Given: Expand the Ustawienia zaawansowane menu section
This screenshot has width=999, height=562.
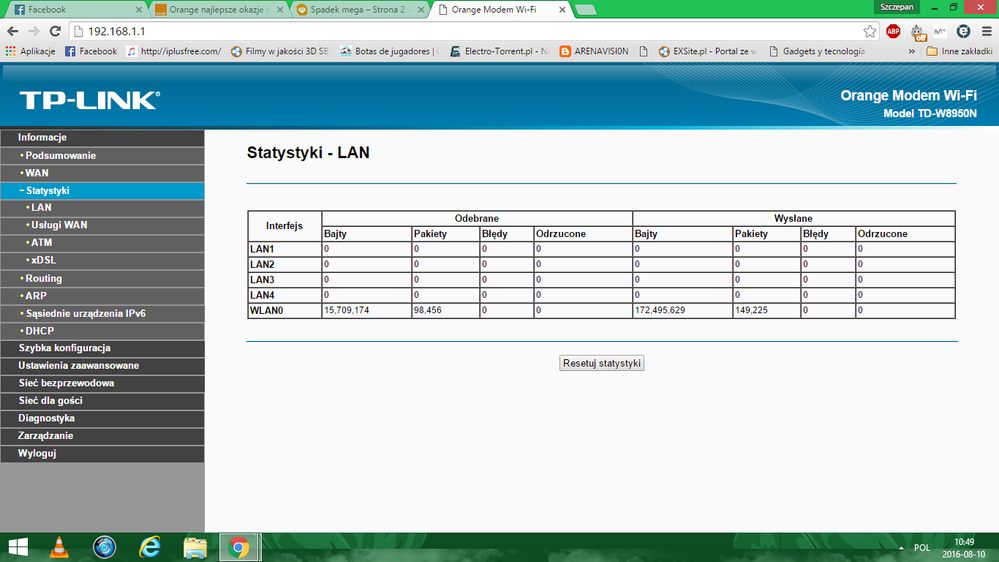Looking at the screenshot, I should coord(78,365).
